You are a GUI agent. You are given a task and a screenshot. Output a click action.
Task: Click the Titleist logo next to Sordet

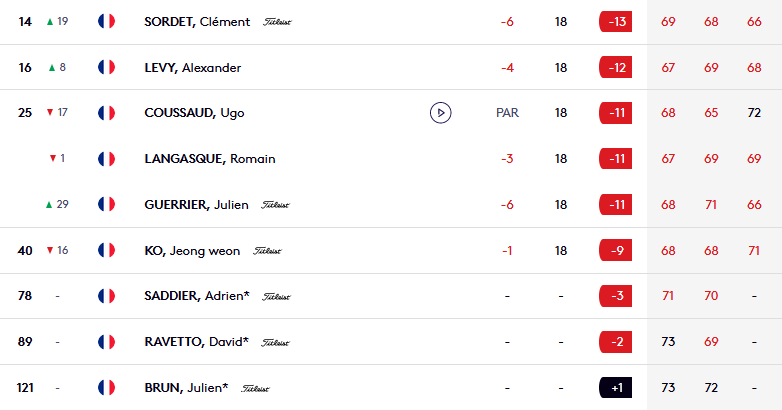[x=277, y=22]
